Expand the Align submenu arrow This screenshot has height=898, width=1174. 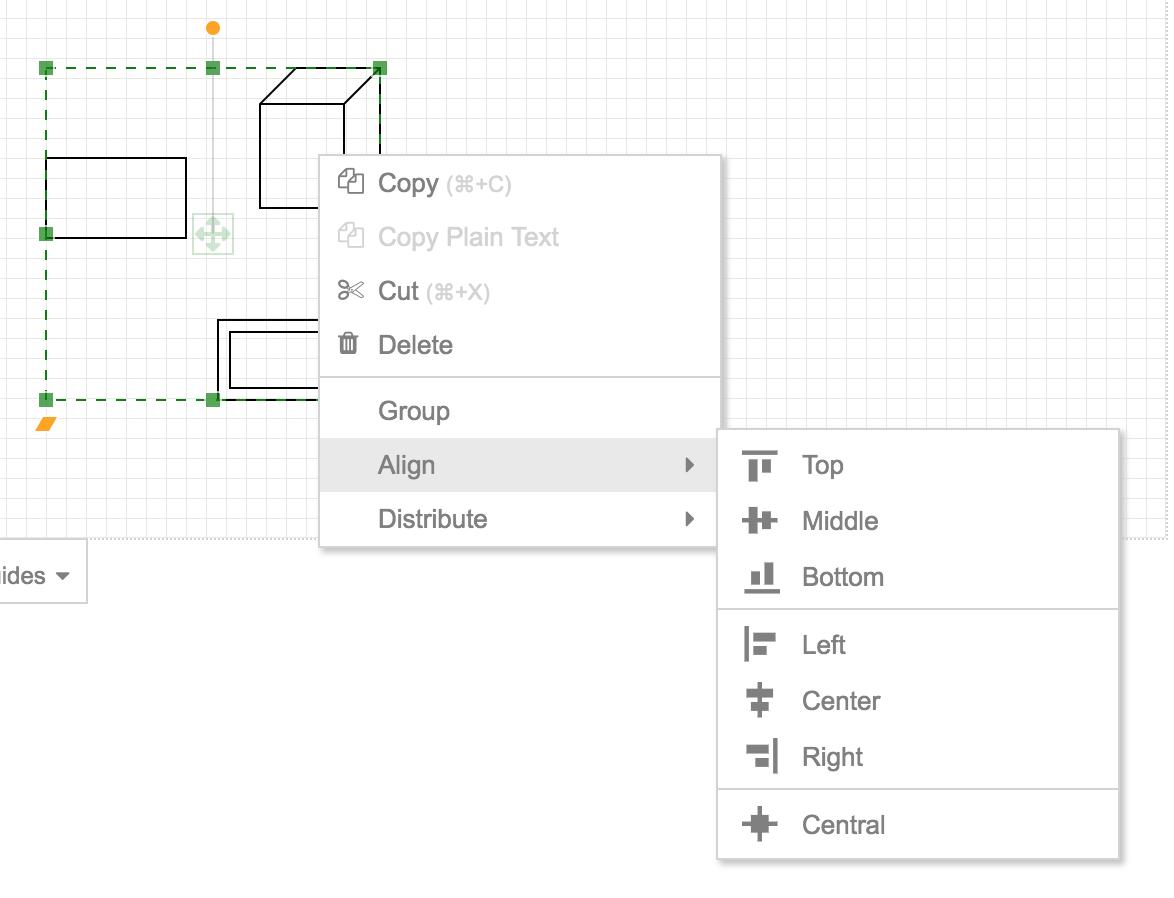[690, 465]
